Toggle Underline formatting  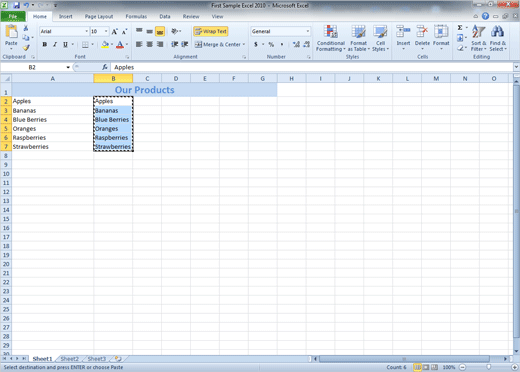65,44
